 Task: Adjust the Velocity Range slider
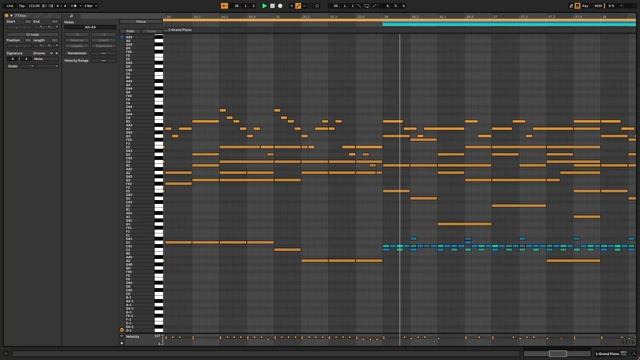point(103,60)
